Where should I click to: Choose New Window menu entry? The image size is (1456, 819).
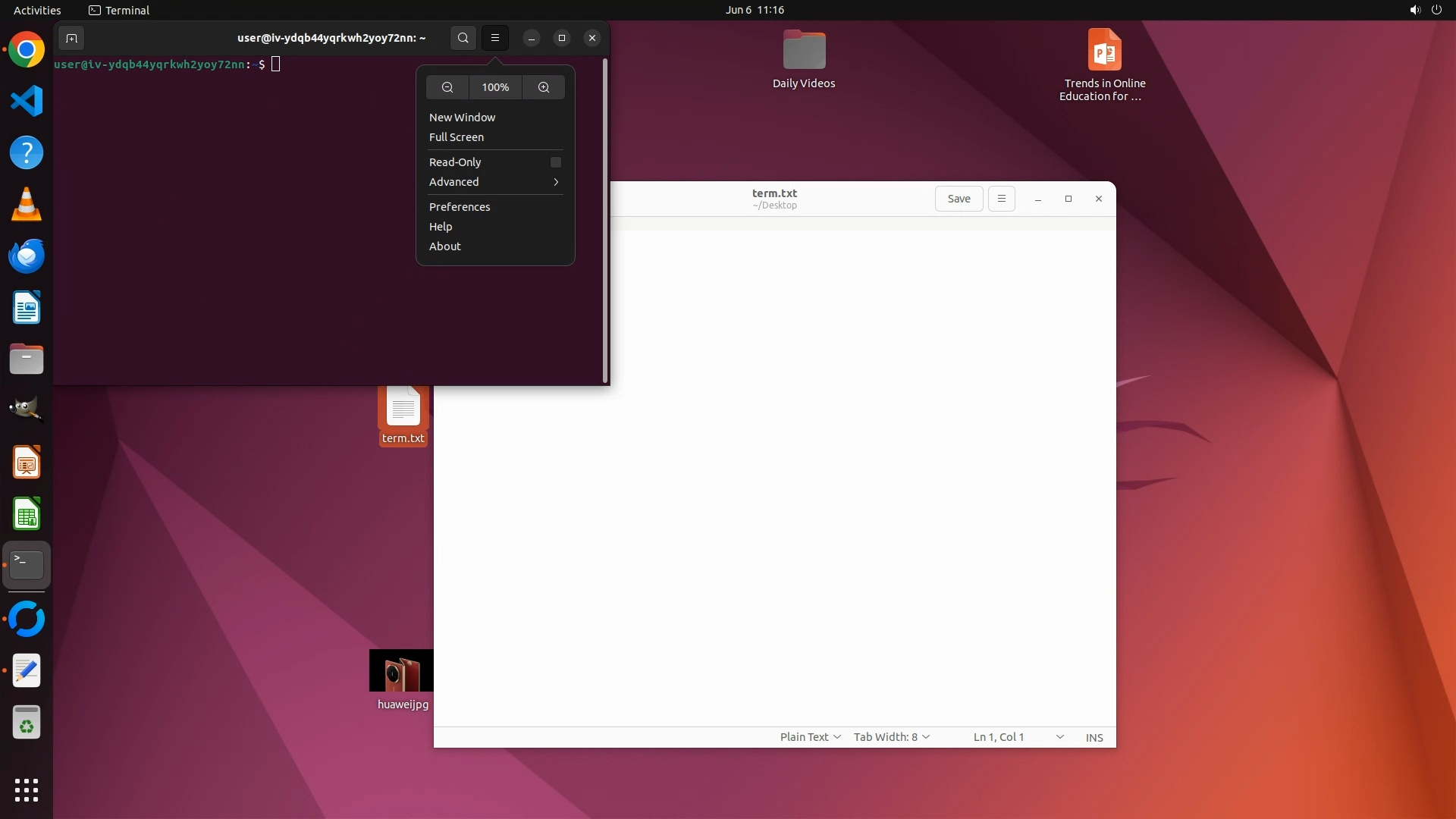point(462,118)
